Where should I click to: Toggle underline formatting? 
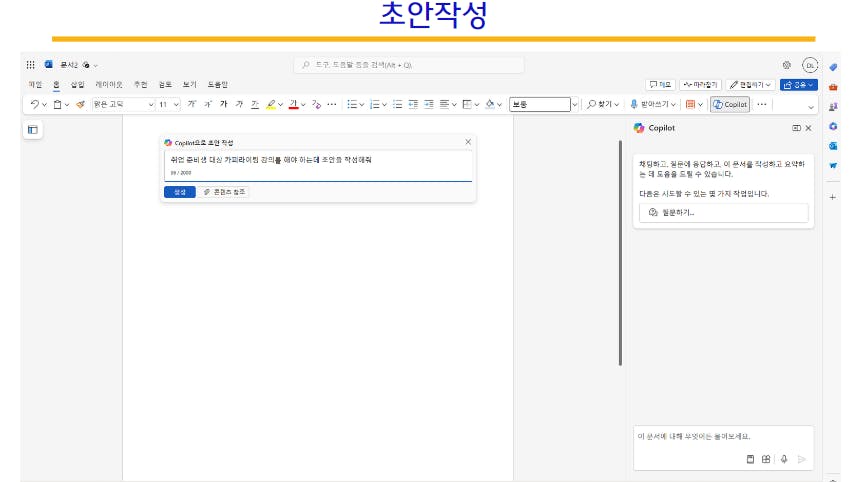pos(254,104)
